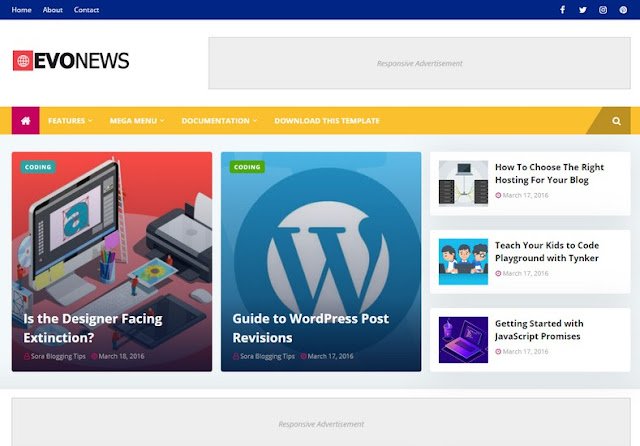The image size is (640, 446).
Task: Open 'Guide to WordPress Post Revisions' title
Action: [x=311, y=328]
